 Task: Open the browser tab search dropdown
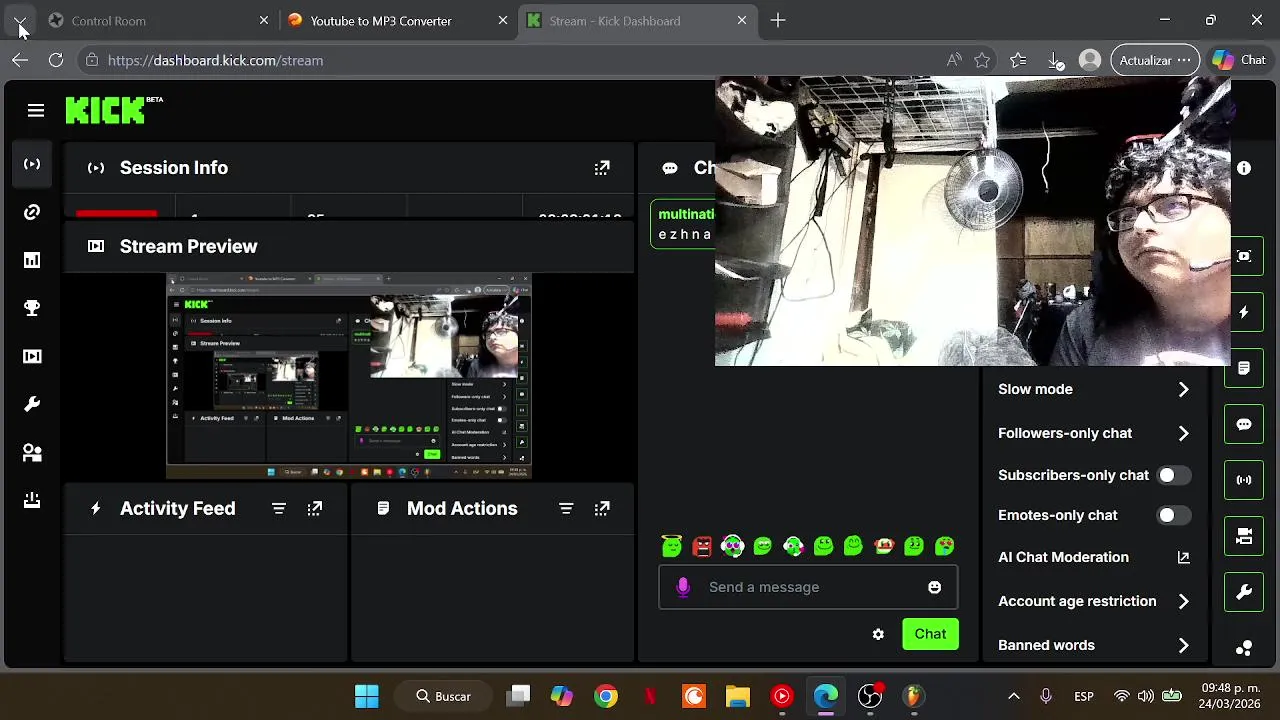tap(20, 20)
